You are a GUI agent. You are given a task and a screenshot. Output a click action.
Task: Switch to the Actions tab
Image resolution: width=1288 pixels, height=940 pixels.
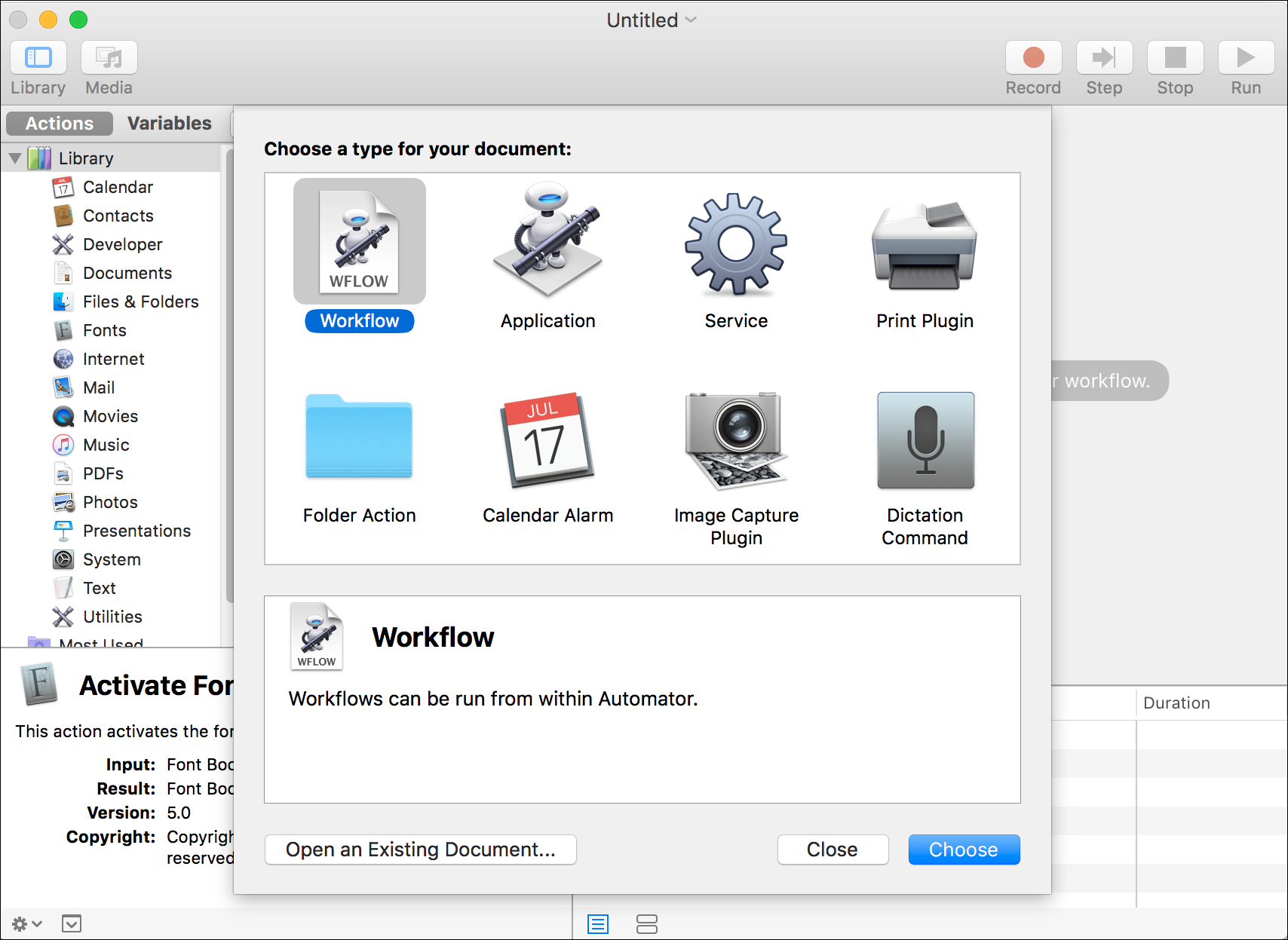point(60,124)
